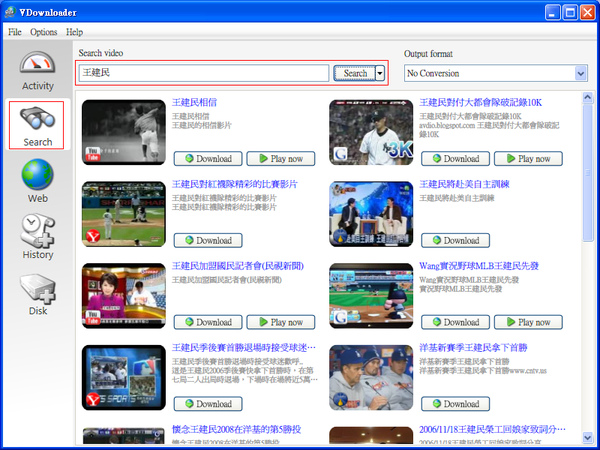This screenshot has width=600, height=450.
Task: Click the 3K Yankees pitcher thumbnail
Action: [371, 132]
